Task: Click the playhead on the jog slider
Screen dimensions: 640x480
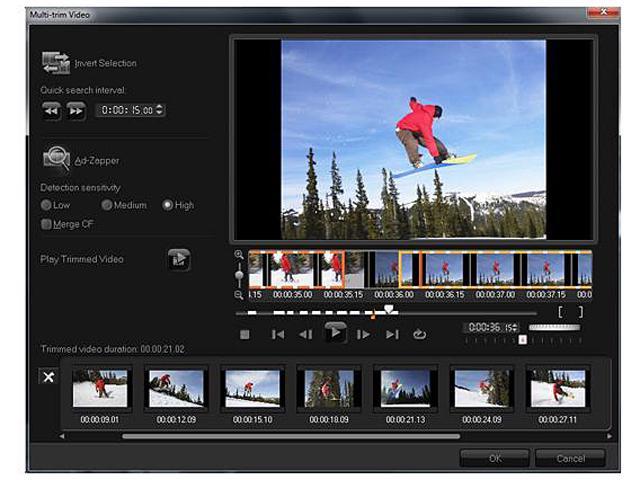Action: [x=389, y=310]
